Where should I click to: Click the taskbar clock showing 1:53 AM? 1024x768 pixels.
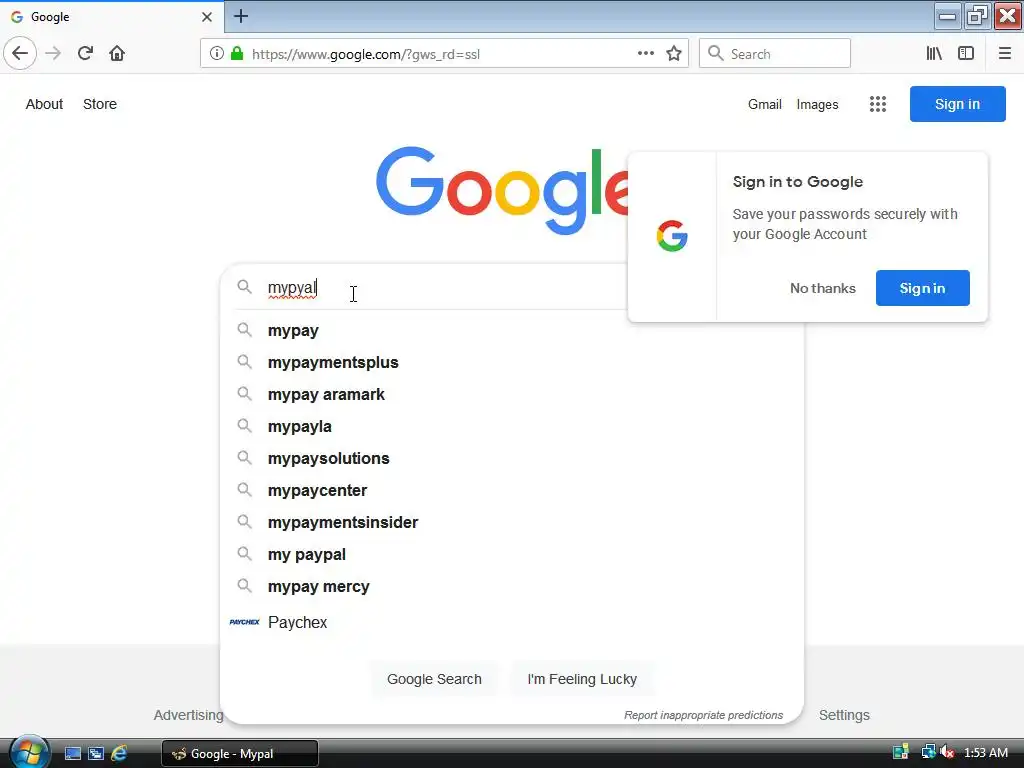coord(985,752)
